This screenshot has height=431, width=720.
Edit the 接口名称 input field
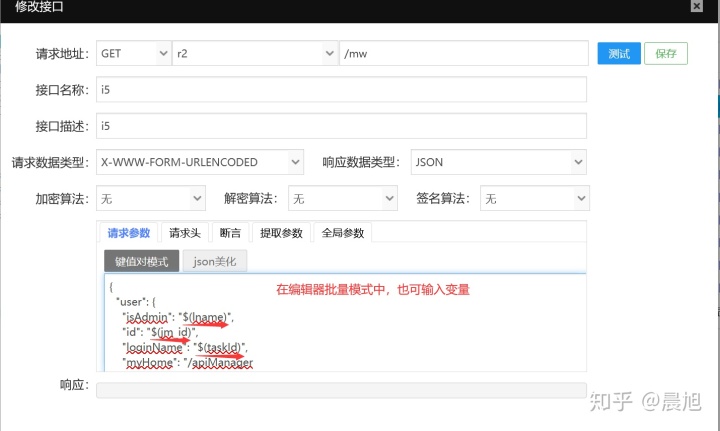[341, 90]
